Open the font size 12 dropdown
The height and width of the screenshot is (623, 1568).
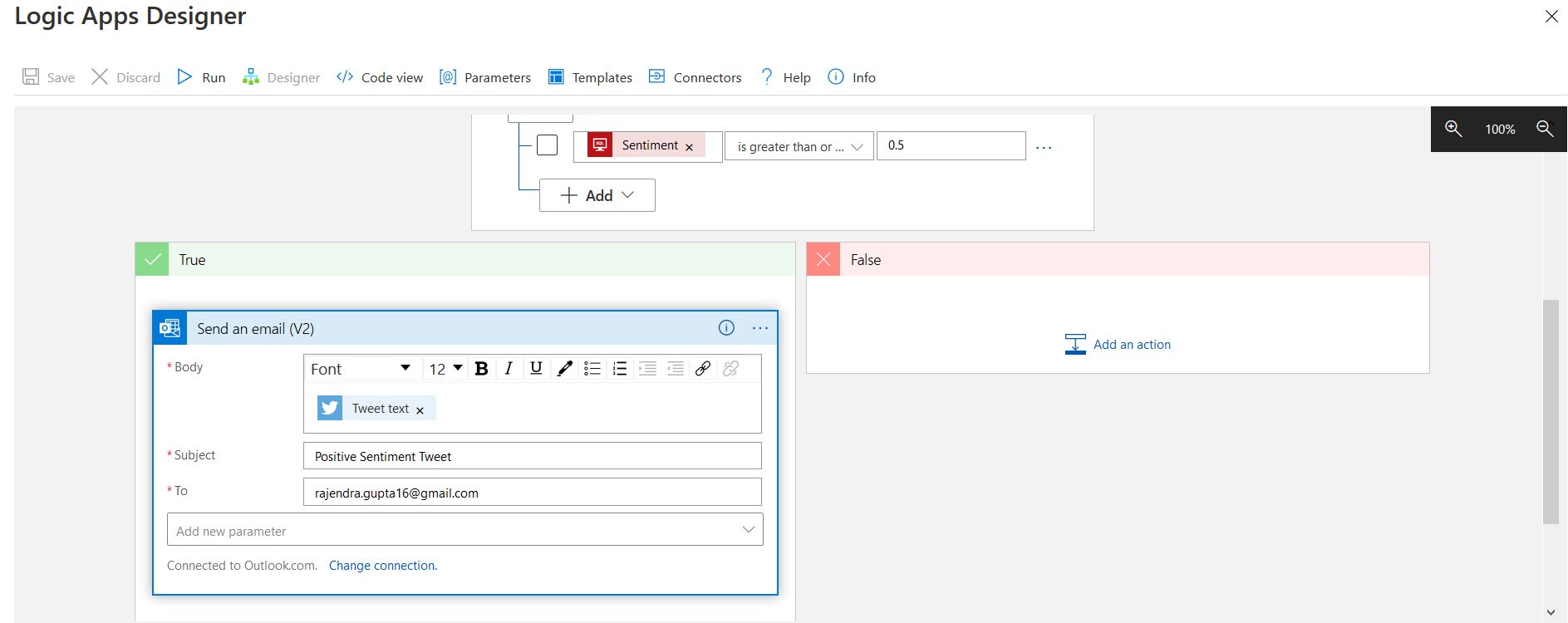[x=446, y=369]
